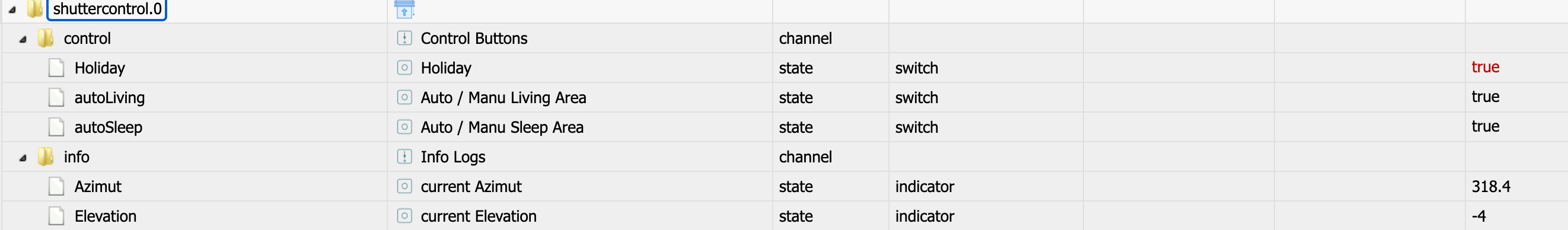Click the Azimut value 318.4
The height and width of the screenshot is (230, 1568).
[x=1491, y=187]
